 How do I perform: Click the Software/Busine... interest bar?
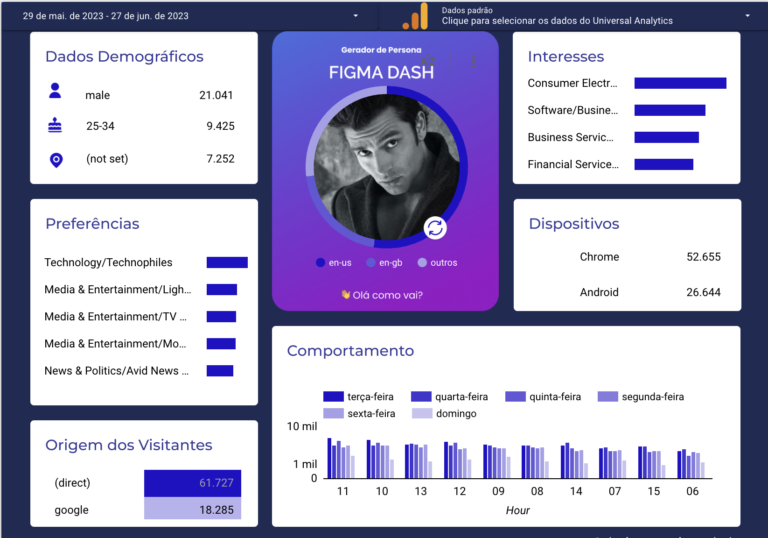(x=670, y=110)
